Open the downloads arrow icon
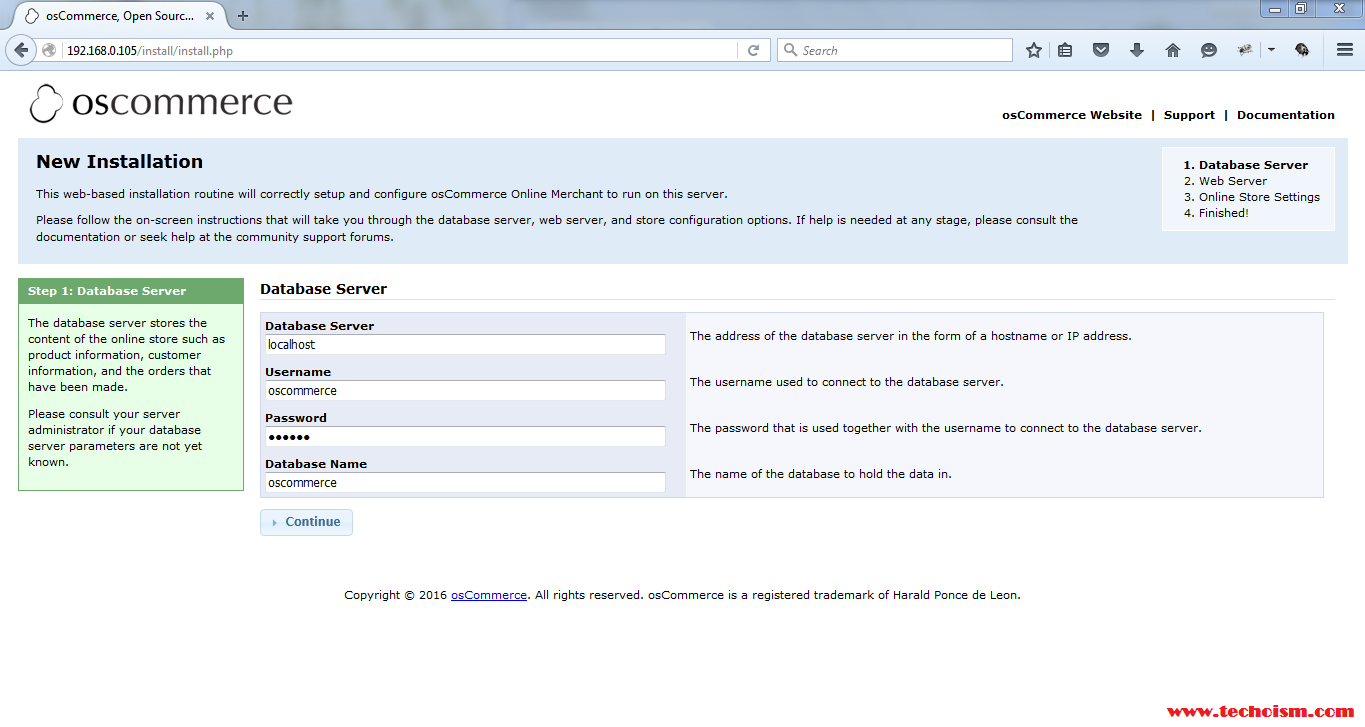 [1137, 50]
